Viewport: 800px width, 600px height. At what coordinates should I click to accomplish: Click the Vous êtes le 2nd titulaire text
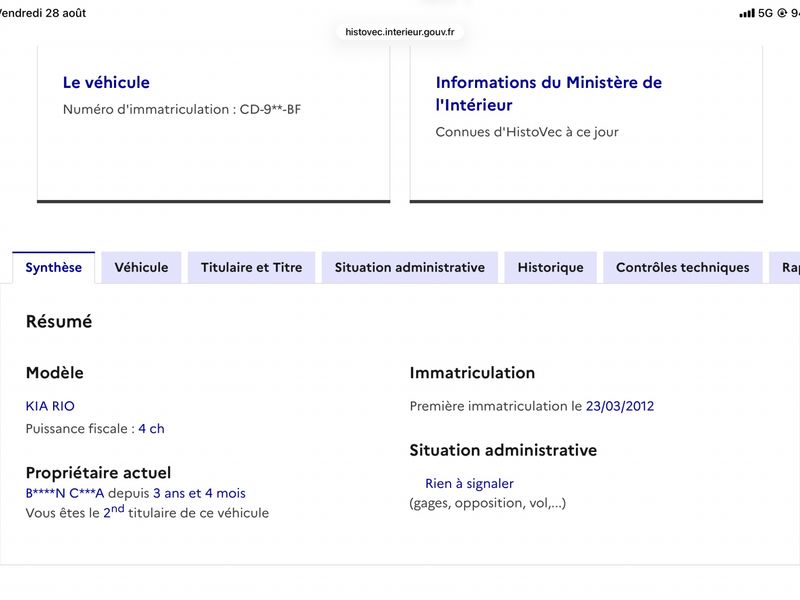(147, 512)
